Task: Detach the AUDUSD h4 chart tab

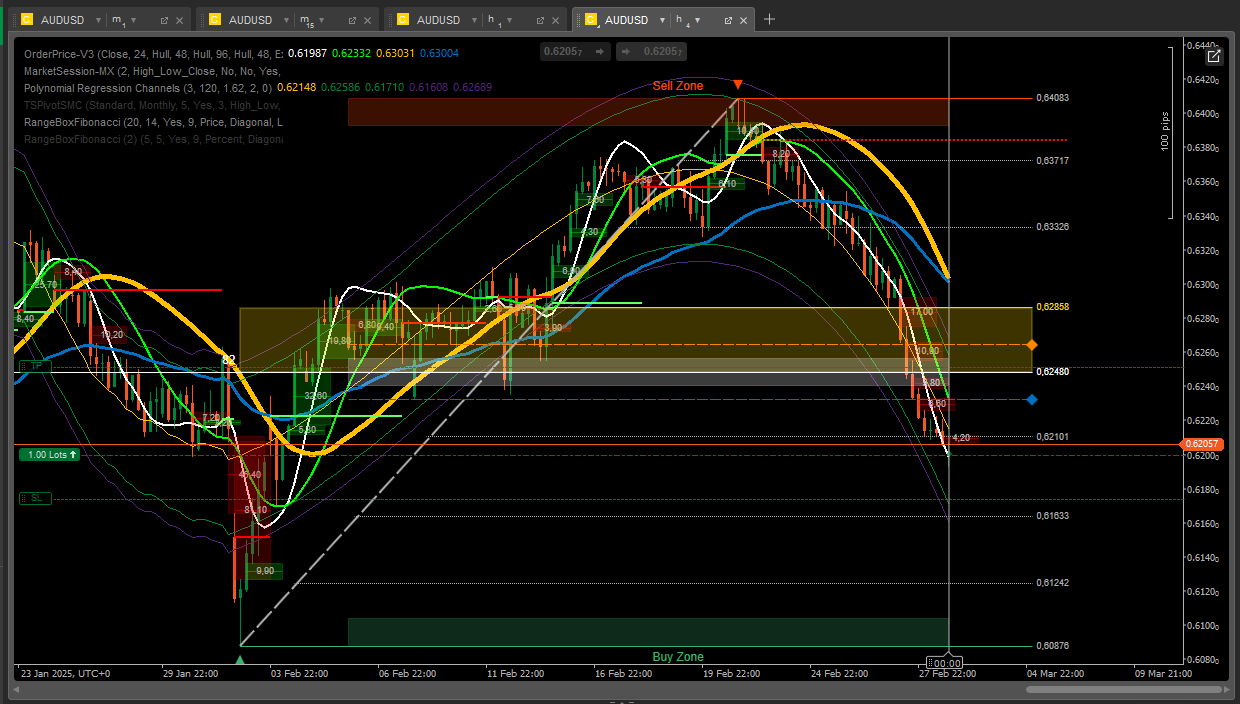Action: [728, 20]
